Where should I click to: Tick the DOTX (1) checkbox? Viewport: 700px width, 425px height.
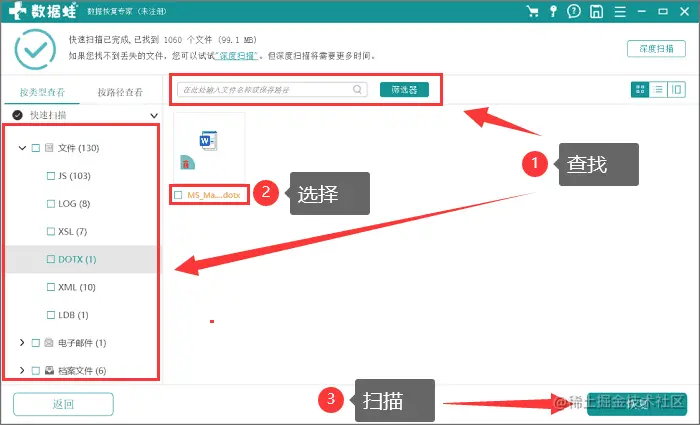[51, 259]
